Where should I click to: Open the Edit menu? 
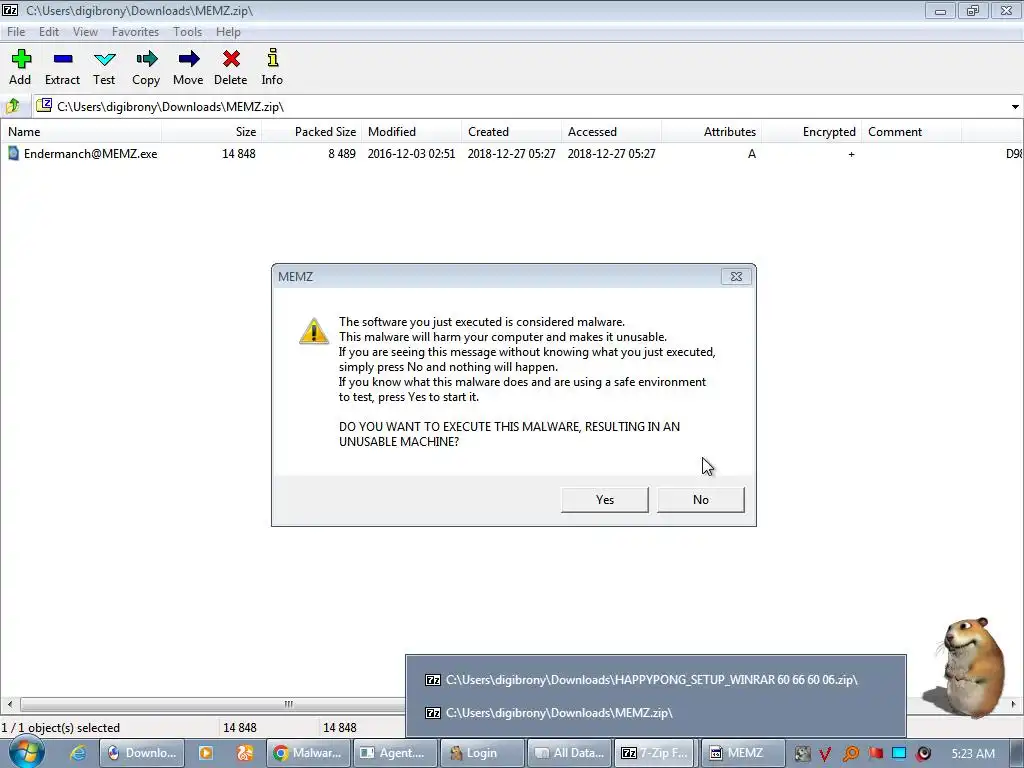[49, 32]
